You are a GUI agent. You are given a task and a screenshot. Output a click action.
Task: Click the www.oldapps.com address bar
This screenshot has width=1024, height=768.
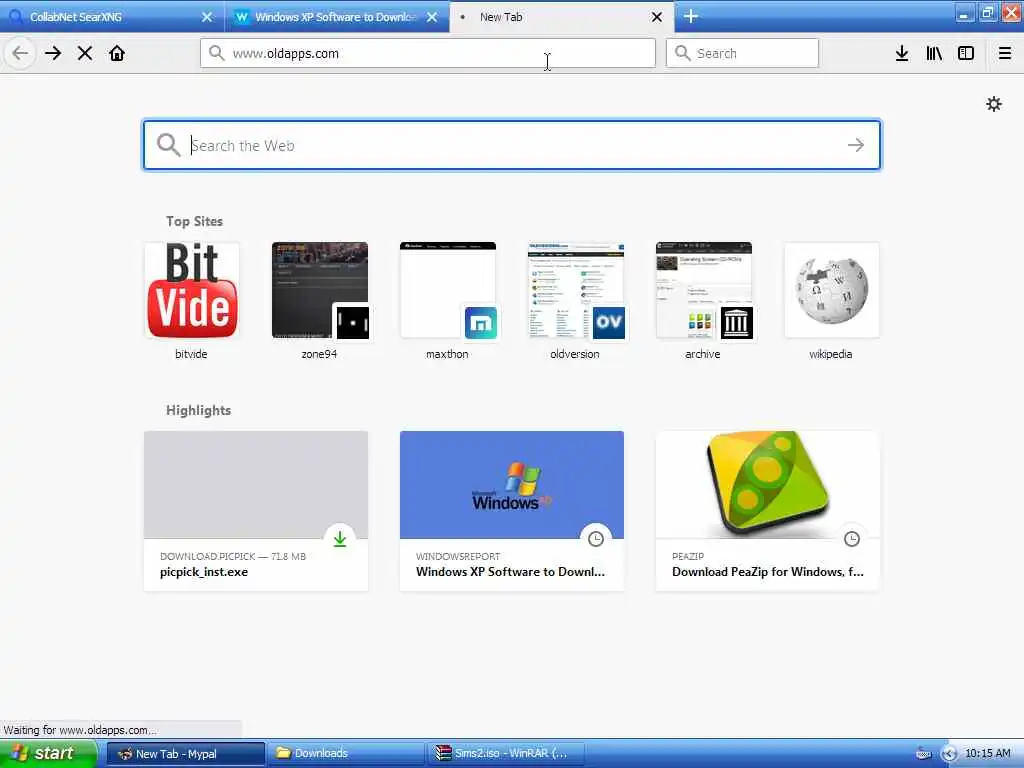(x=428, y=53)
